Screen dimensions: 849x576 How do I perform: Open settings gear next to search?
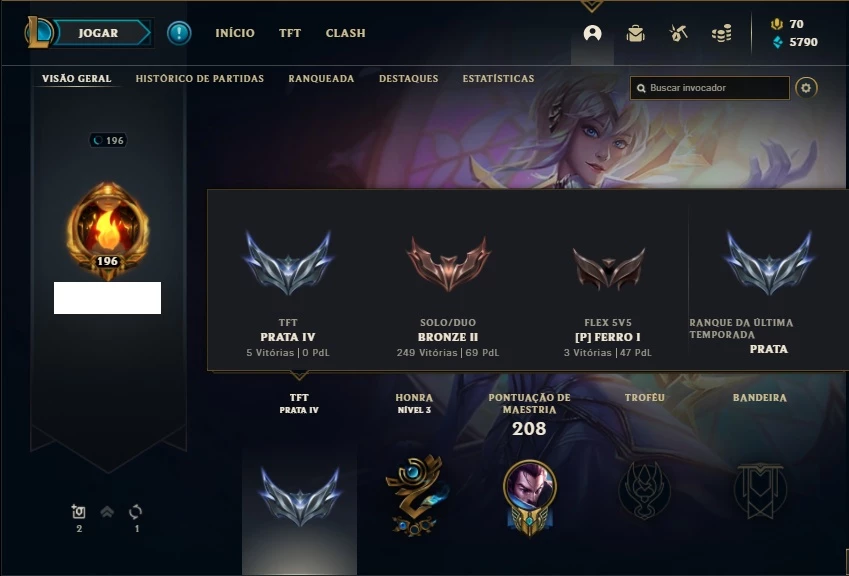[x=806, y=88]
